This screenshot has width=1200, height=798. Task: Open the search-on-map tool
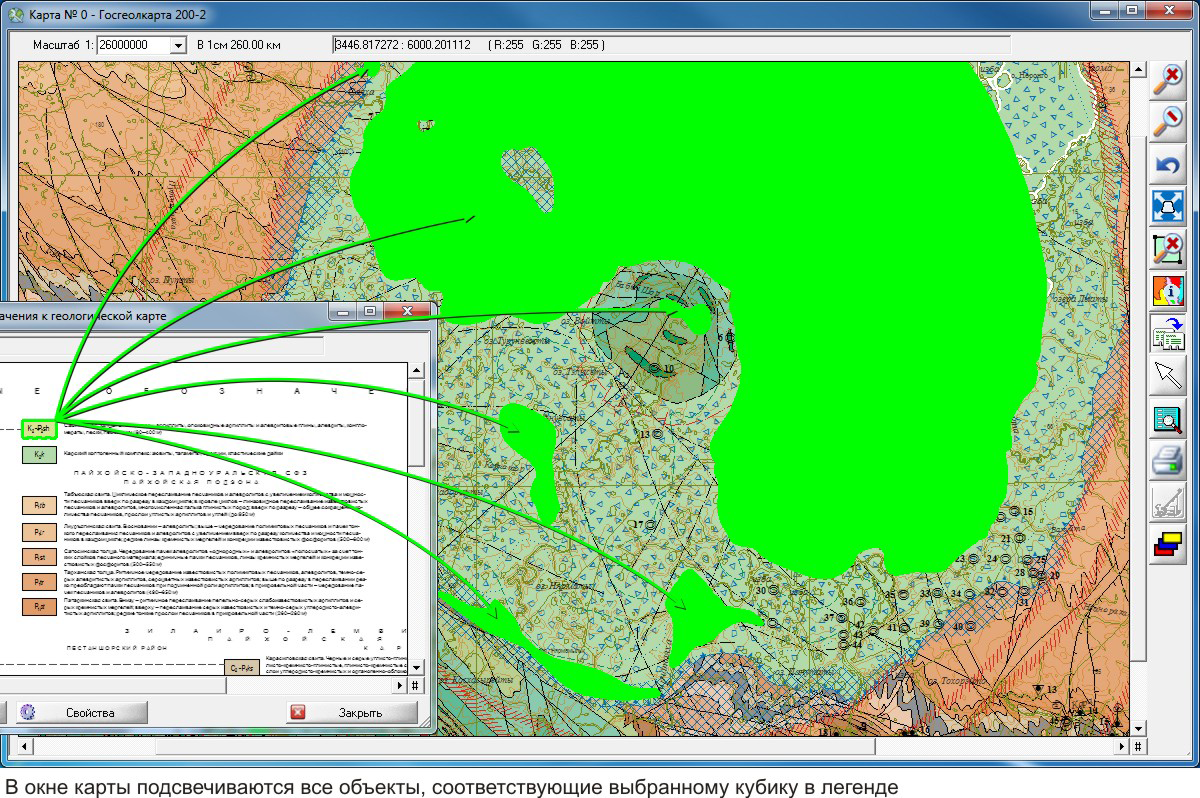[1167, 420]
